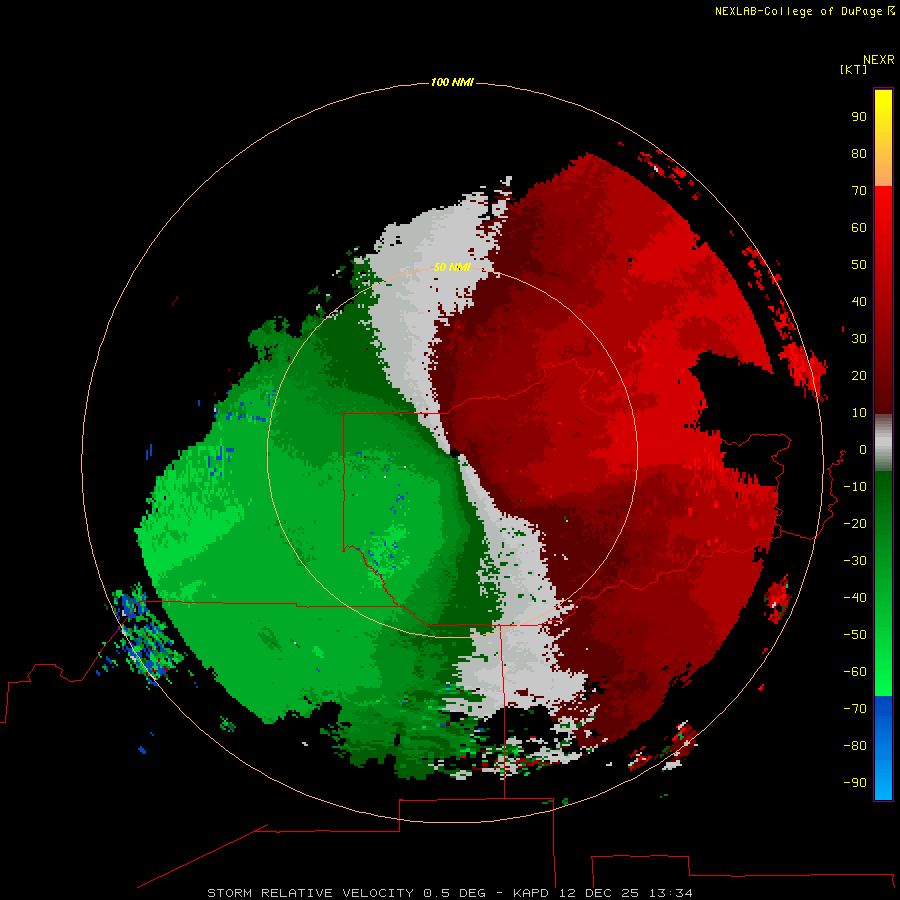This screenshot has height=900, width=900.
Task: Click the -80 value on velocity scale
Action: 855,746
